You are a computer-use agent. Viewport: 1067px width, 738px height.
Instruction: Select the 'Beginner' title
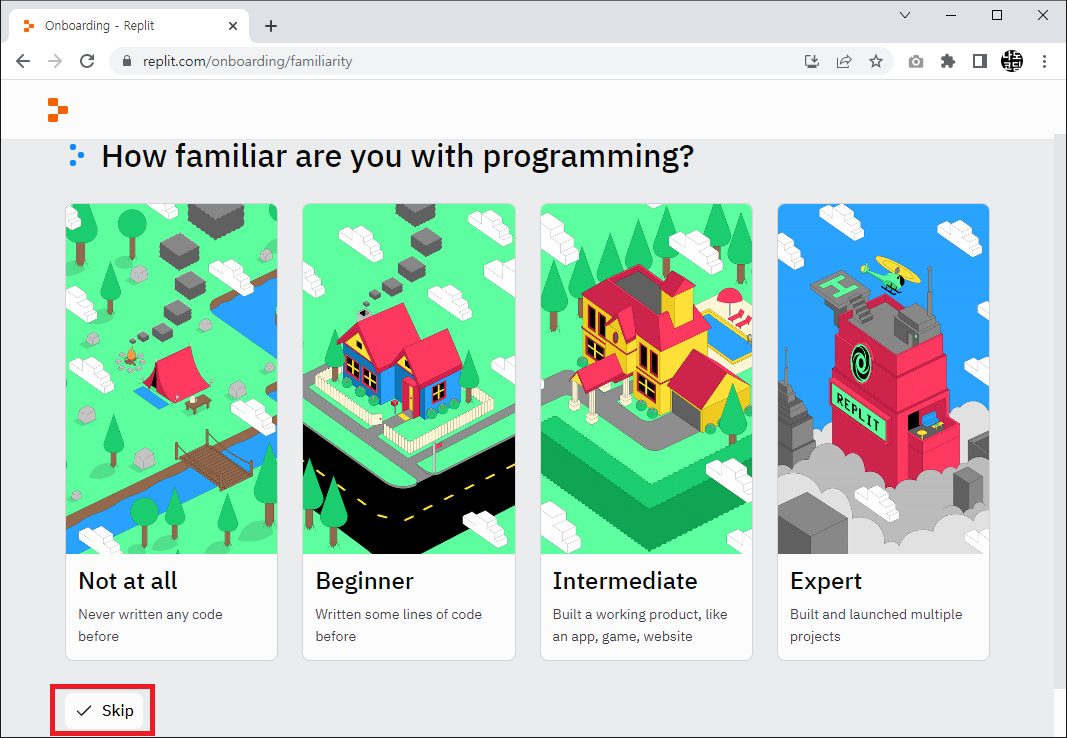(365, 581)
